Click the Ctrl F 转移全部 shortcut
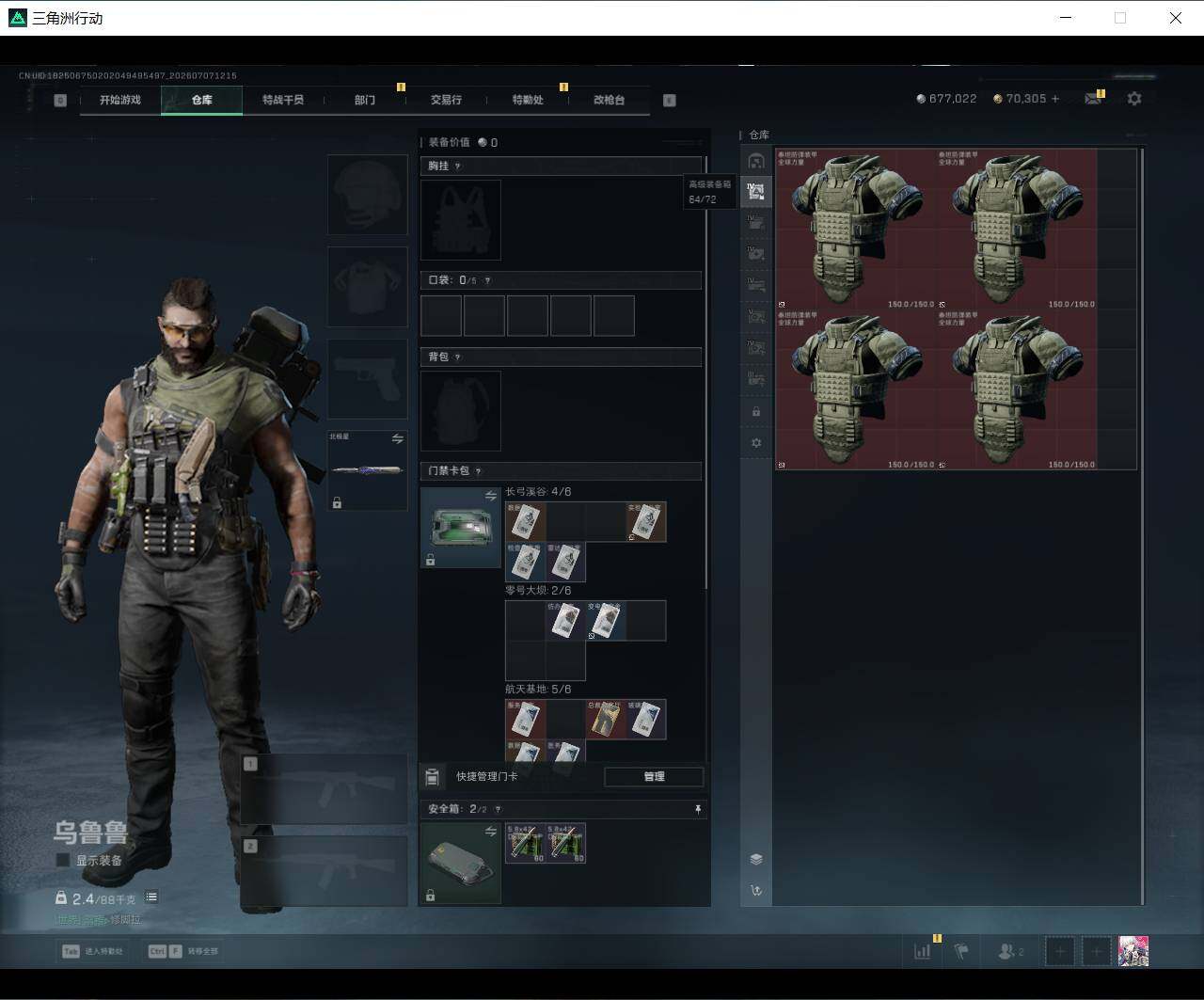1204x1000 pixels. [183, 951]
